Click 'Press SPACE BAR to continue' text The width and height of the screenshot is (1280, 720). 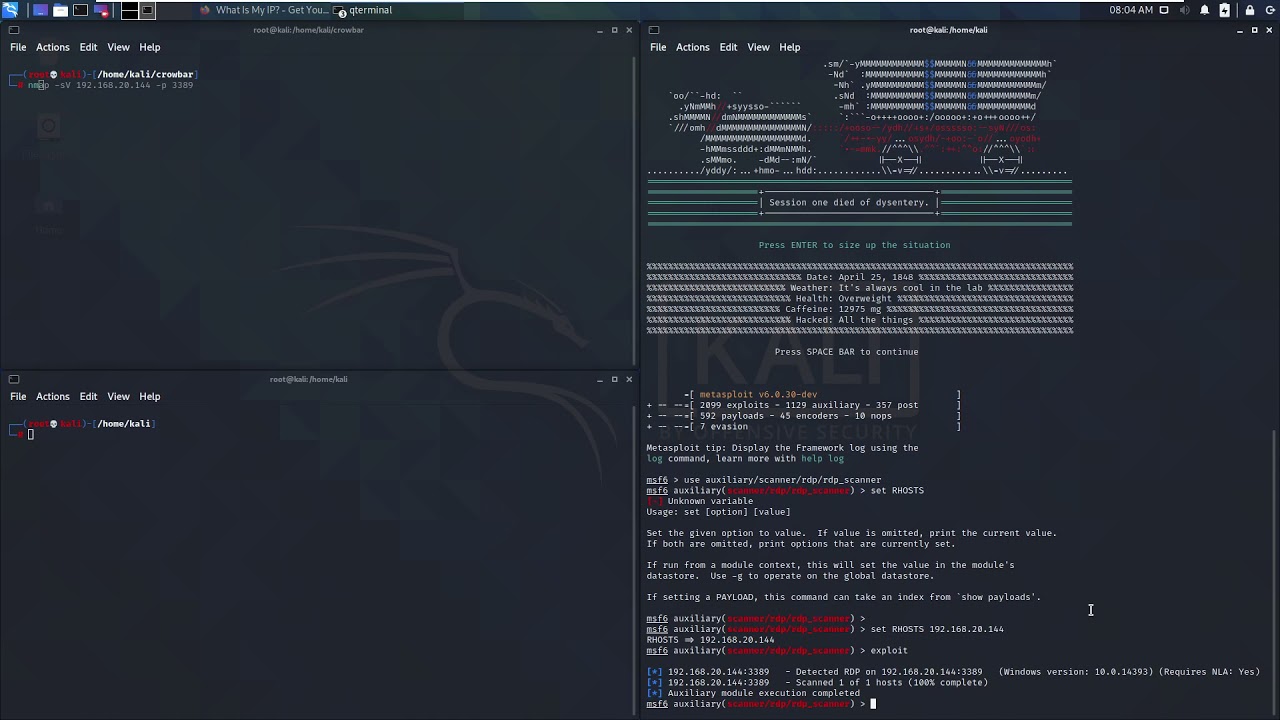click(x=846, y=352)
